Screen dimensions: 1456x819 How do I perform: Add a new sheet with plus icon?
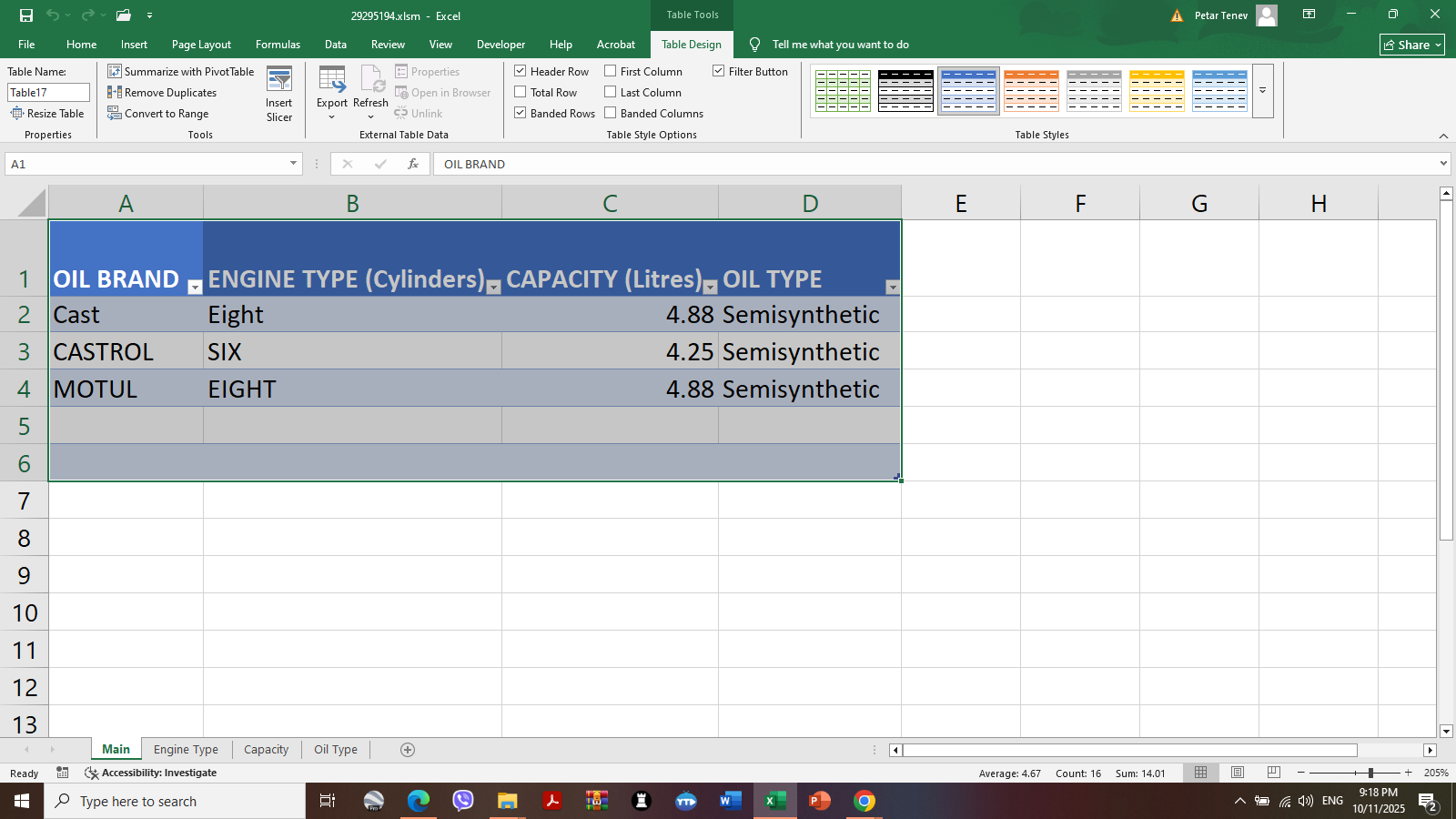408,750
